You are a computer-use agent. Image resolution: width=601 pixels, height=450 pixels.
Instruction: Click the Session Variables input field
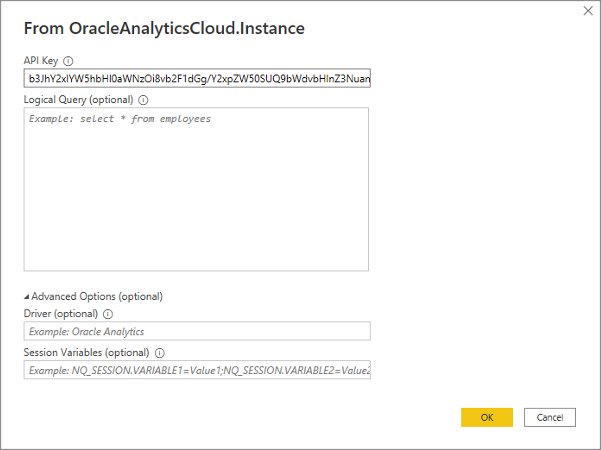(x=197, y=371)
